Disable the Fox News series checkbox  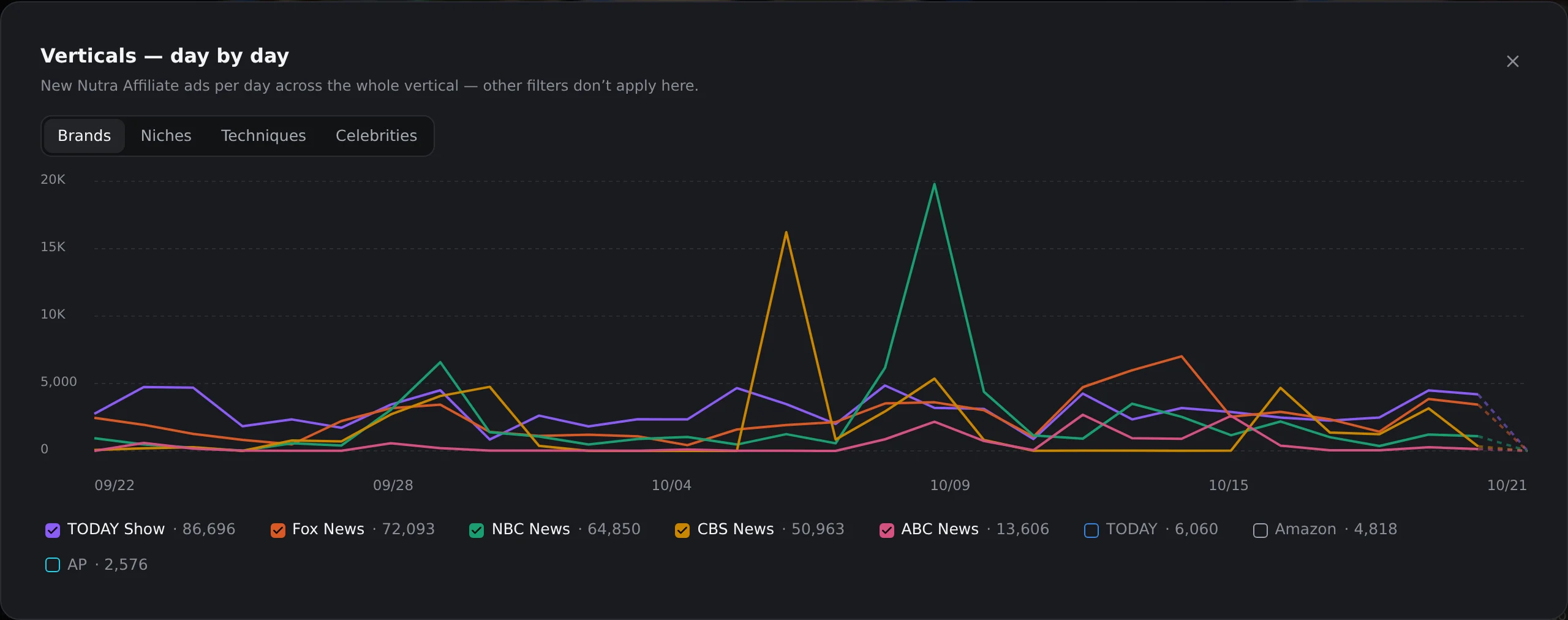click(x=278, y=530)
